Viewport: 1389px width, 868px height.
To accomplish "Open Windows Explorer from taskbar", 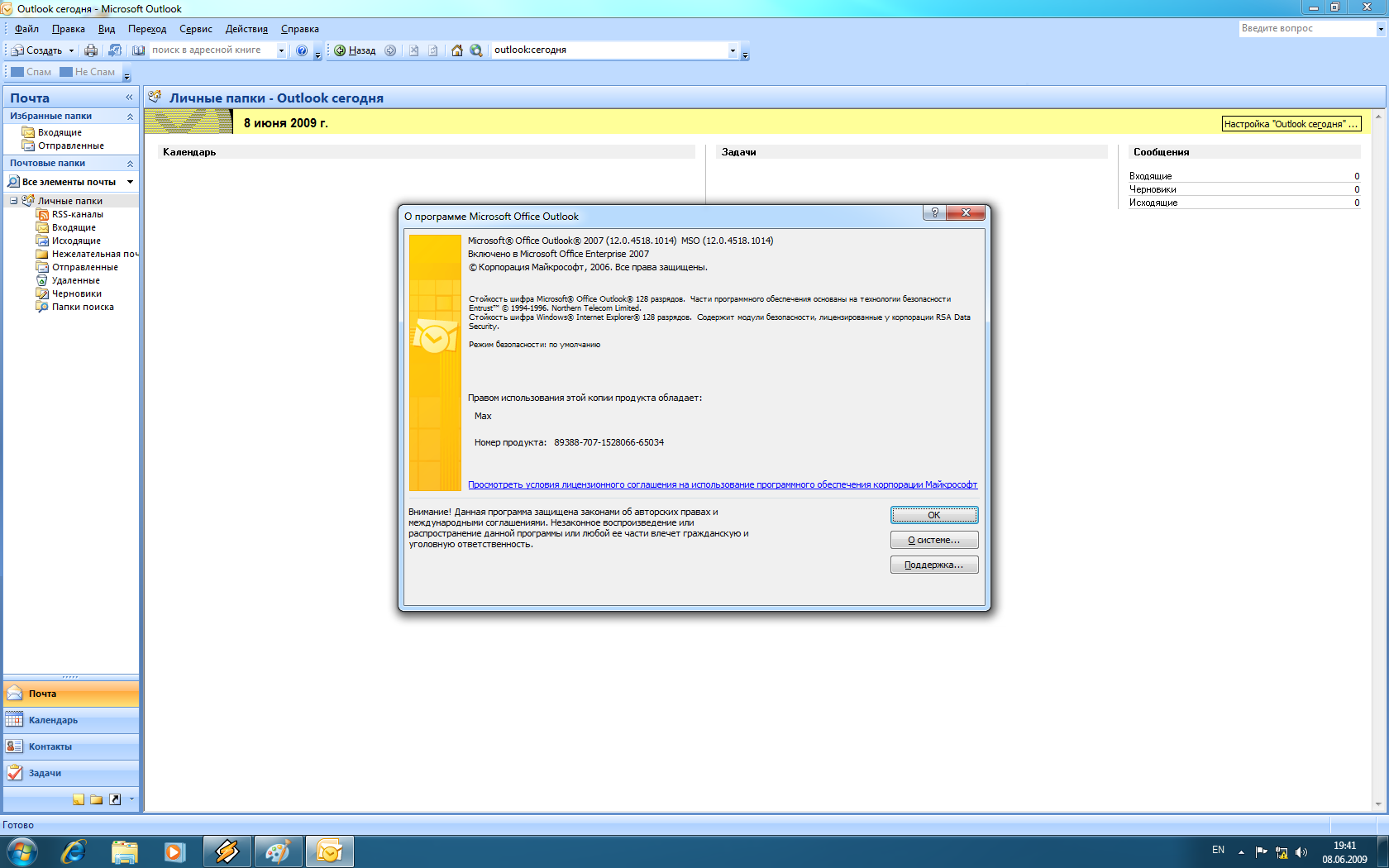I will 124,851.
